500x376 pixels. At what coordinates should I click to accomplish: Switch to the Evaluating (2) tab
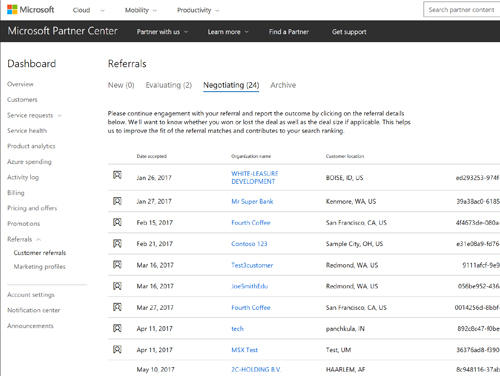[169, 85]
